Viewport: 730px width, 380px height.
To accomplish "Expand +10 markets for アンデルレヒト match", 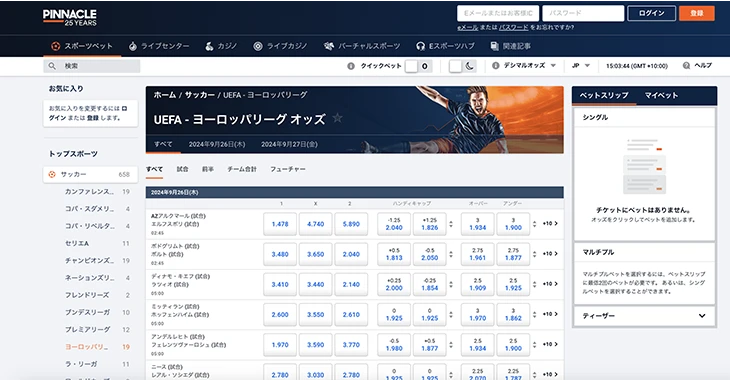I will pyautogui.click(x=550, y=344).
